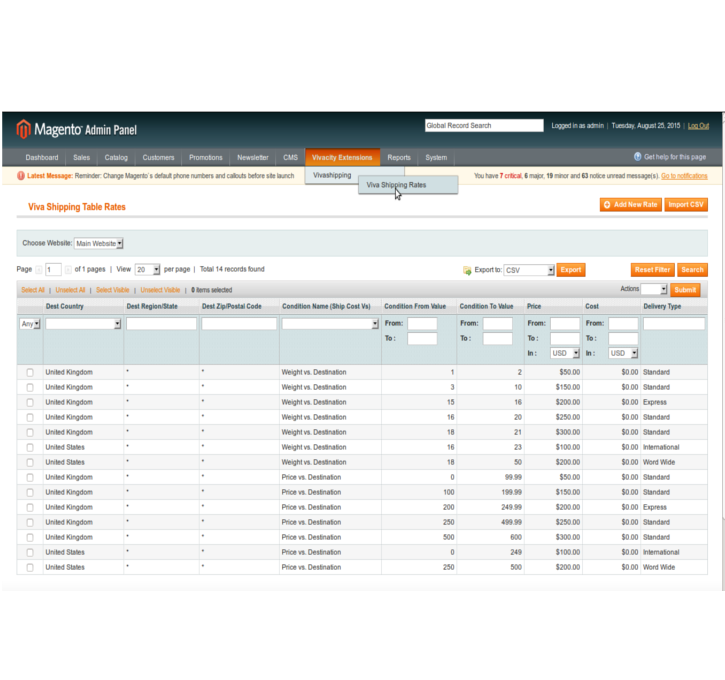This screenshot has width=725, height=680.
Task: Click the Export to CSV file icon
Action: 467,270
